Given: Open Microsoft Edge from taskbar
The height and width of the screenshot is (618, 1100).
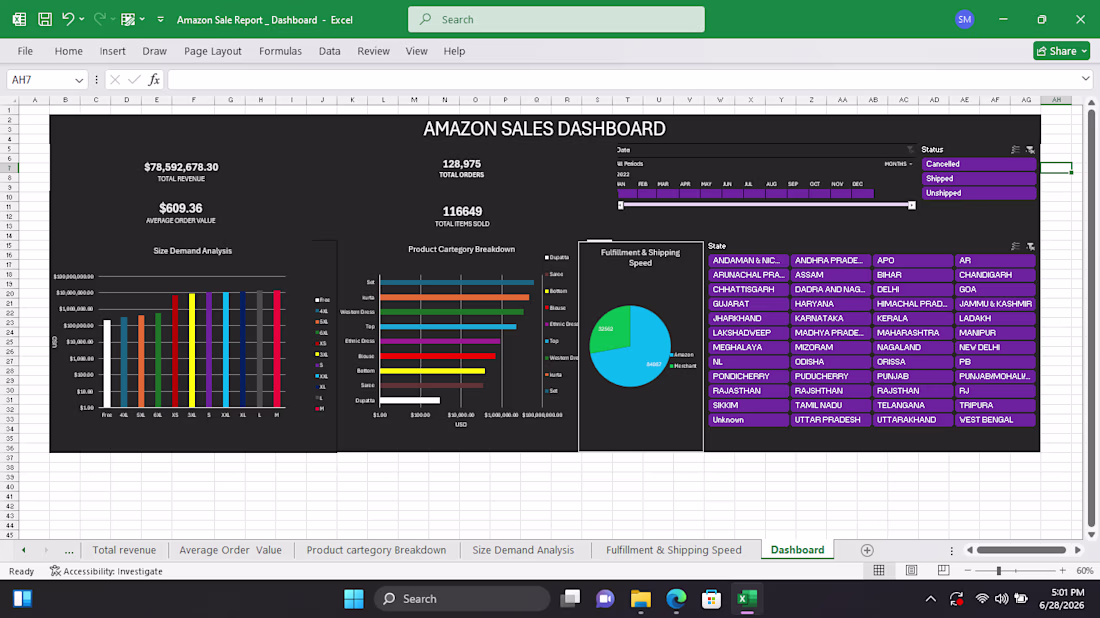Looking at the screenshot, I should pyautogui.click(x=676, y=599).
